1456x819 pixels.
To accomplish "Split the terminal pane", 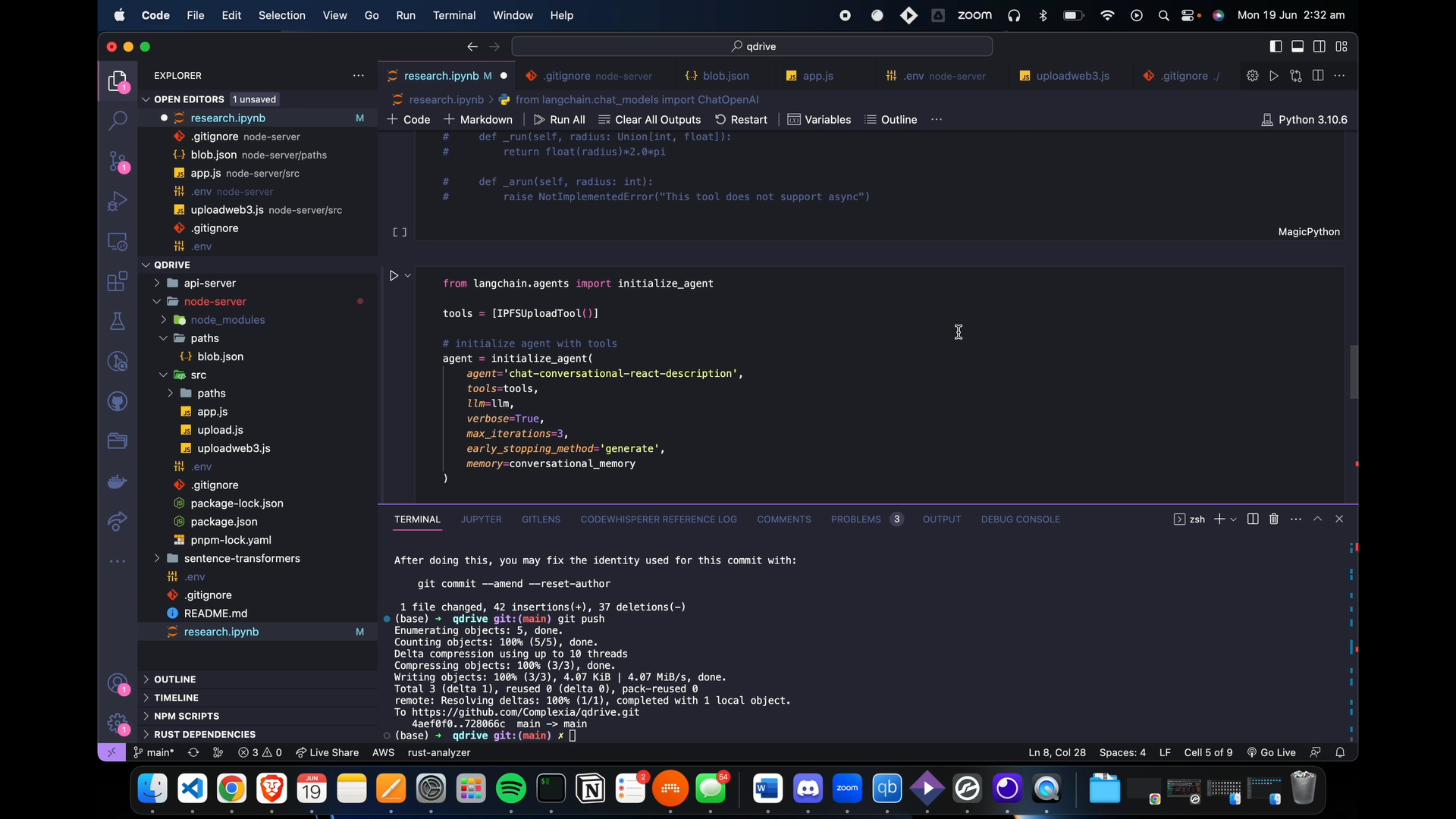I will pyautogui.click(x=1253, y=519).
